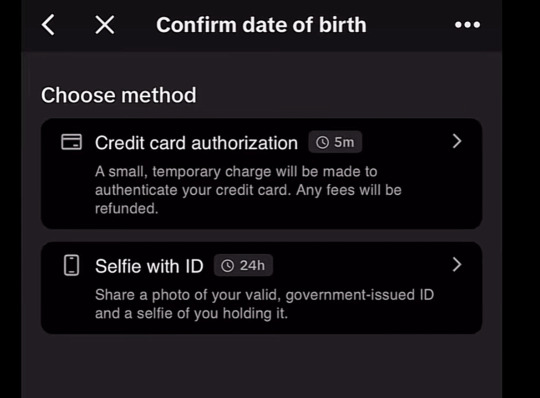This screenshot has width=540, height=398.
Task: Expand Credit card authorization via its chevron
Action: [x=457, y=141]
